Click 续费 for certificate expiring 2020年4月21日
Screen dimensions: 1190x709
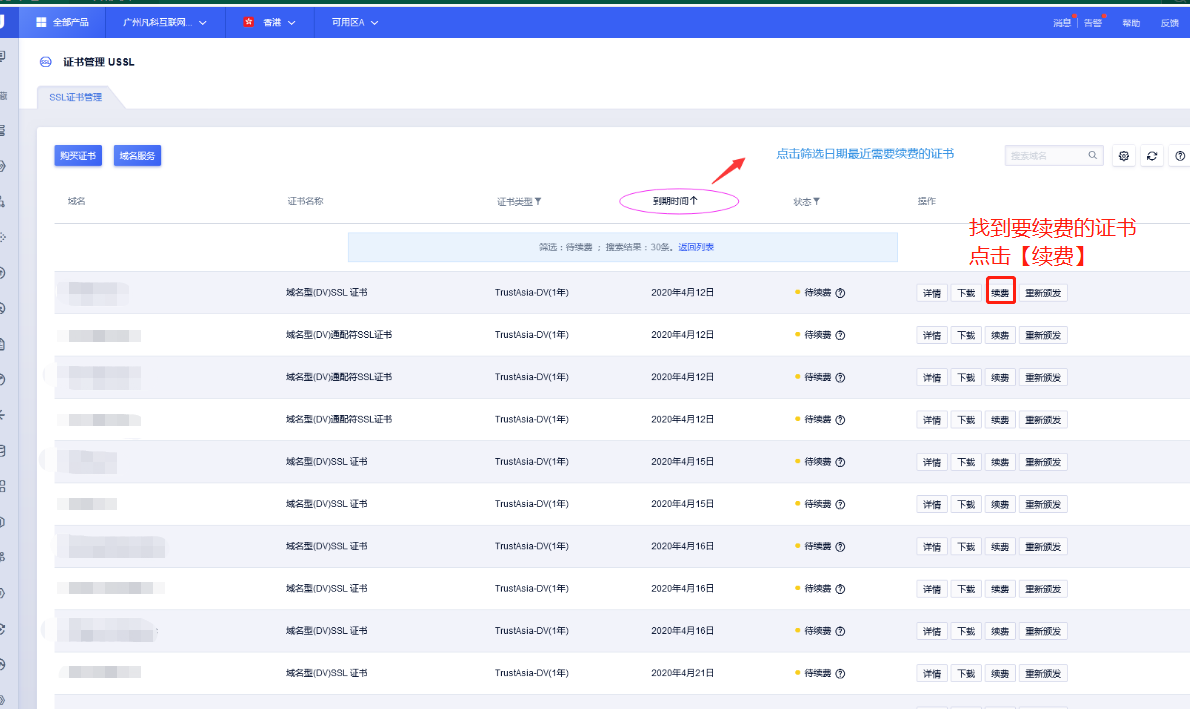(1000, 673)
